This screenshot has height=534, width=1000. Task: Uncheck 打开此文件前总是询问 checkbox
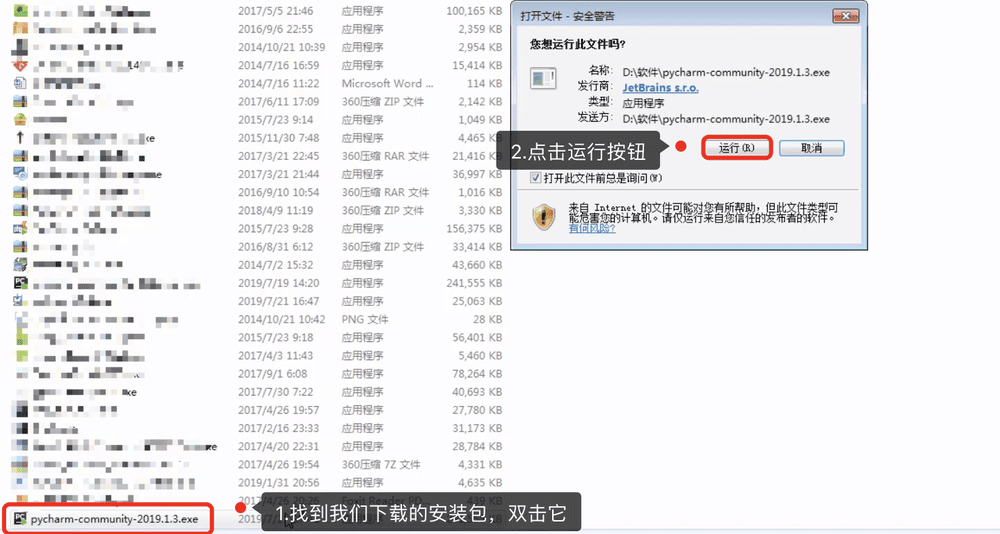pos(536,178)
